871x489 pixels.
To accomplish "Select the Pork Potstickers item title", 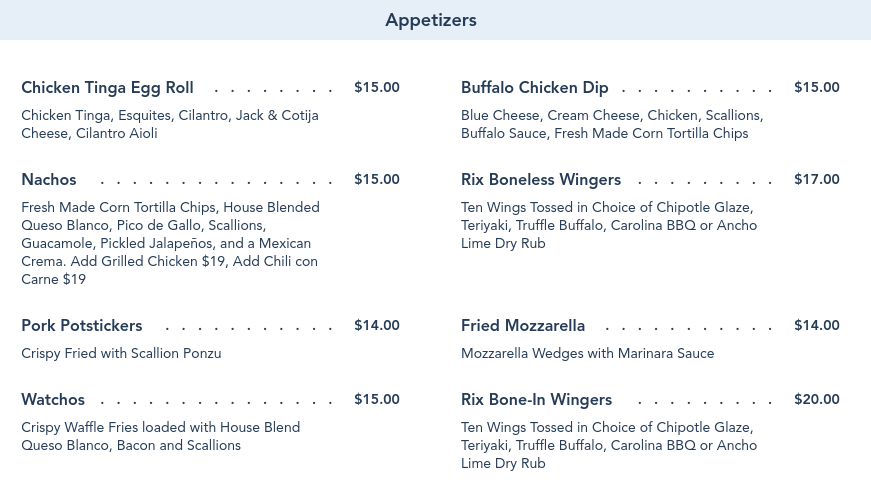I will tap(82, 326).
